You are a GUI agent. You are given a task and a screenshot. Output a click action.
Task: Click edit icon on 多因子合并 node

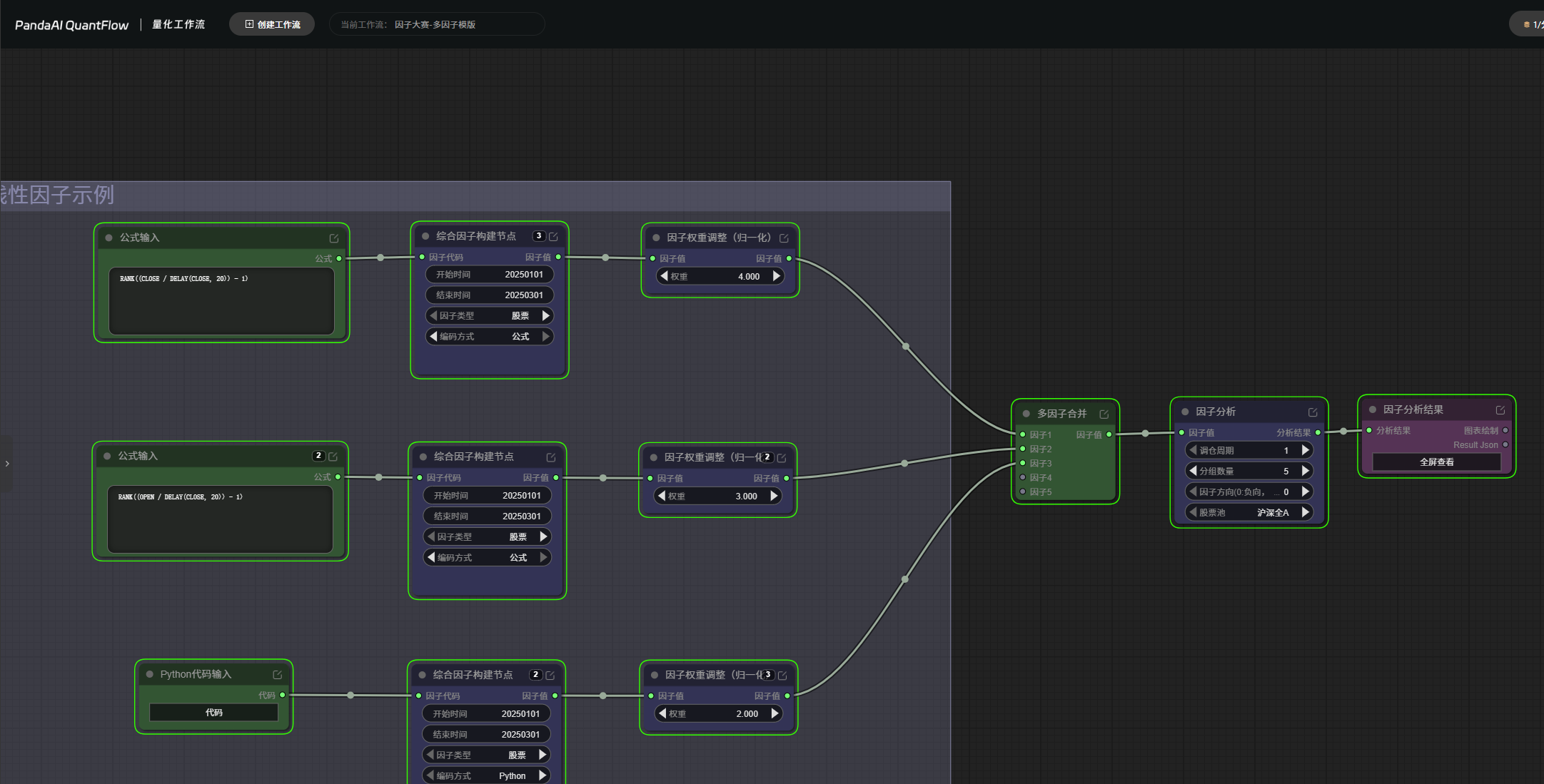click(1104, 414)
